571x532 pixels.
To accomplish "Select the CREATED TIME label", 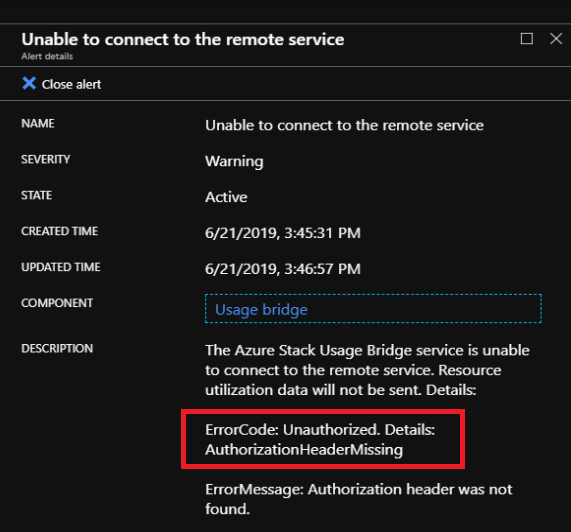I will click(60, 231).
